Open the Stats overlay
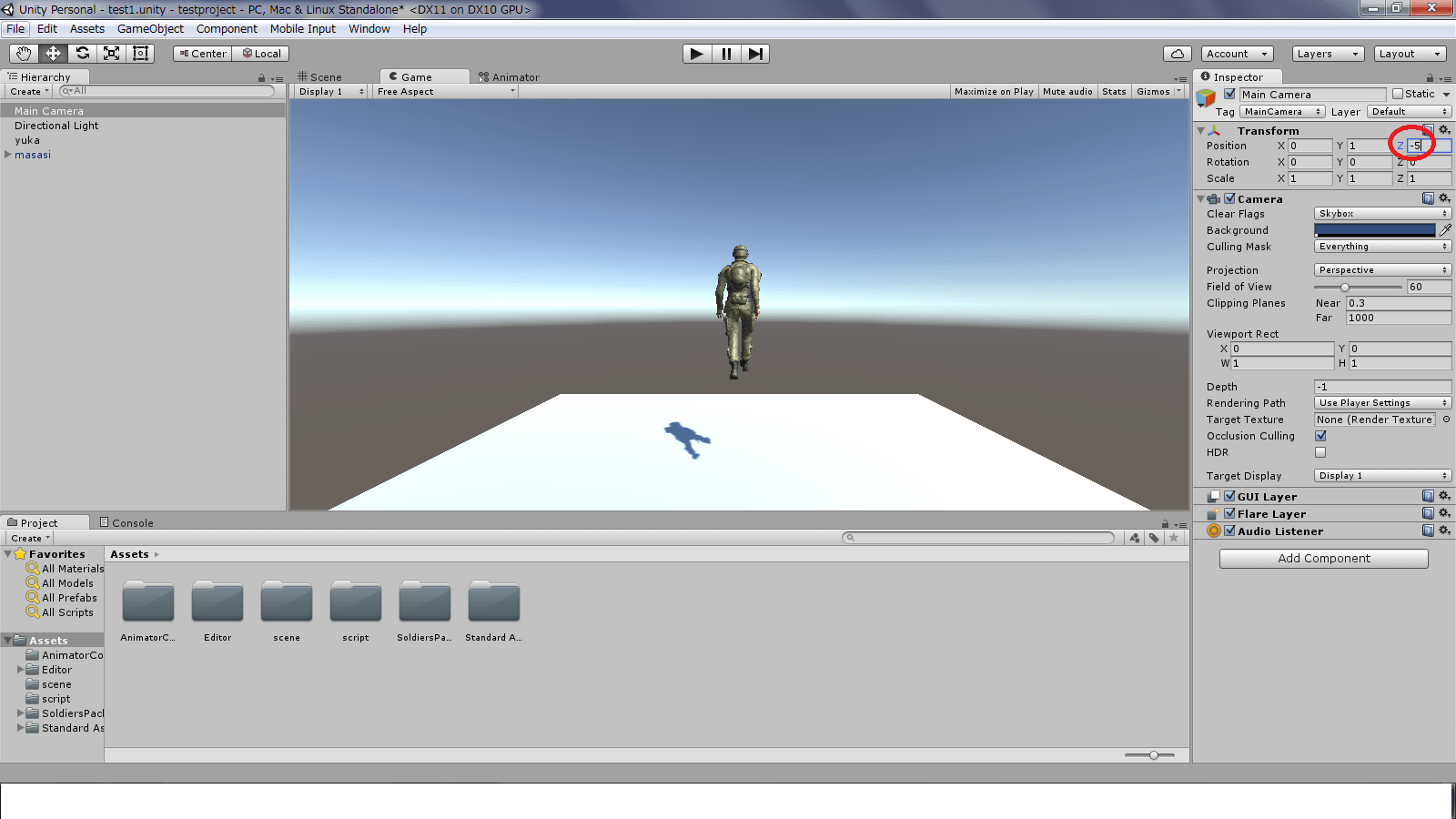The width and height of the screenshot is (1456, 819). click(1114, 91)
